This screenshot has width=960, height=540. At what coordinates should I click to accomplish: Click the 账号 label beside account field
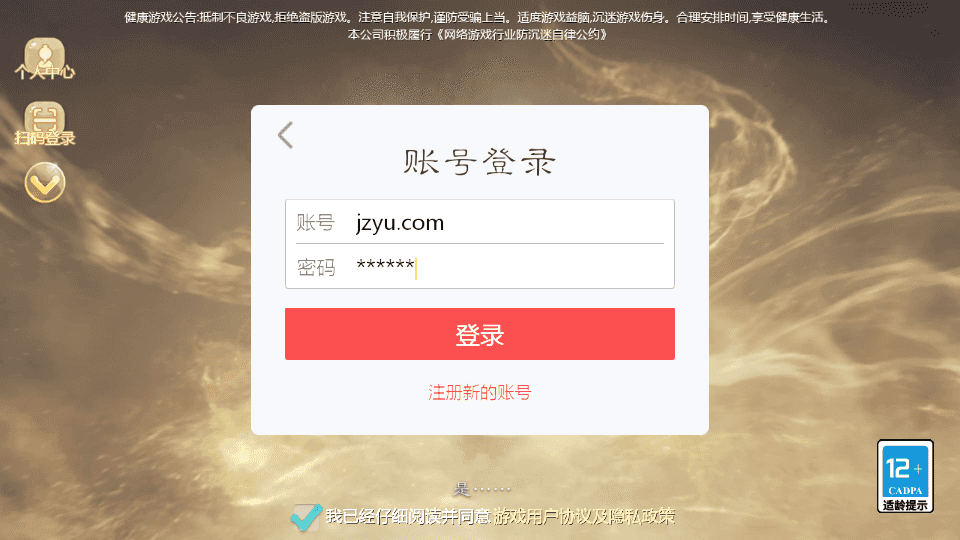[316, 222]
